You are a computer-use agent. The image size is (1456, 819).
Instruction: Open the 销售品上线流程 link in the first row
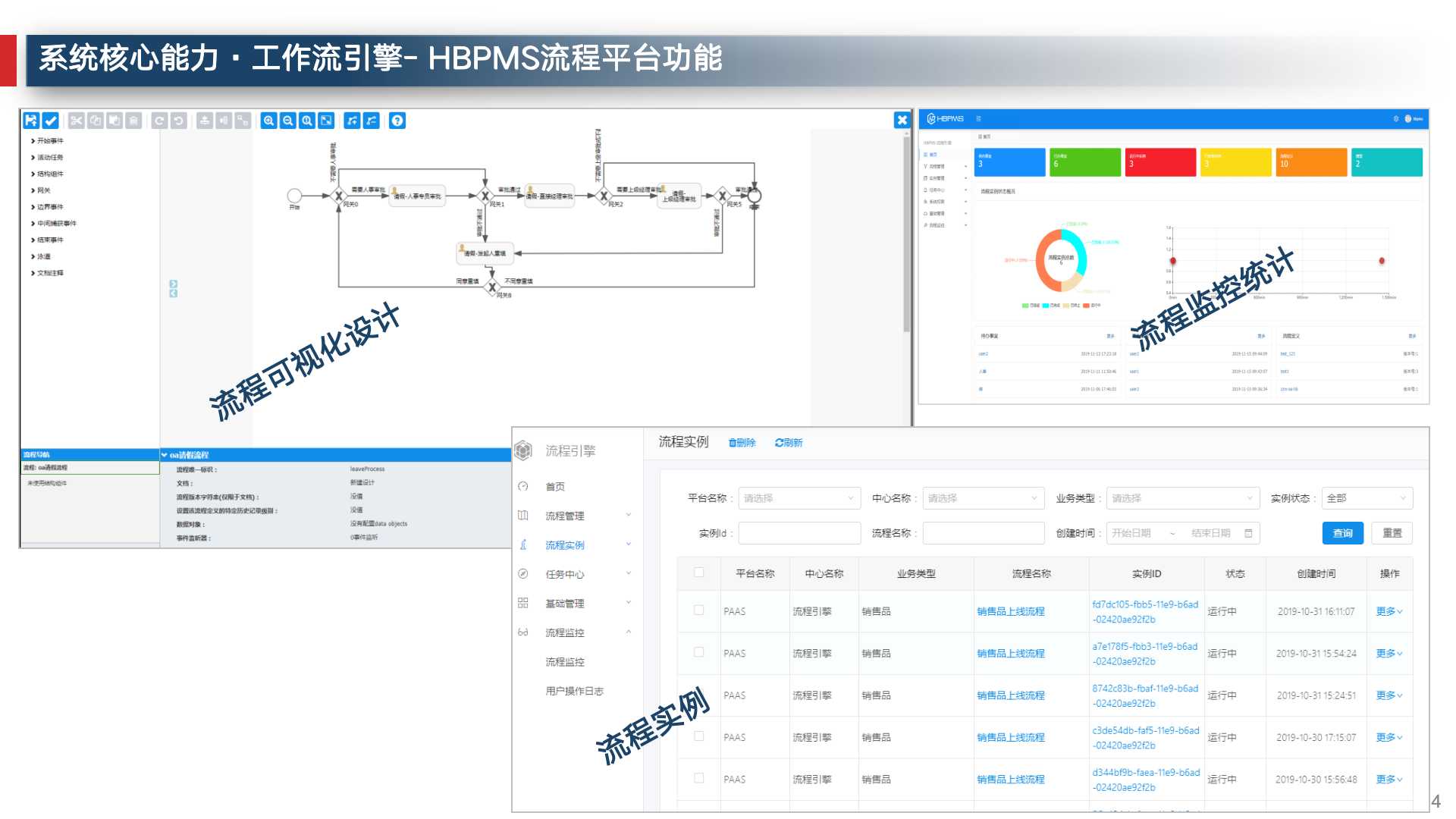tap(1010, 611)
